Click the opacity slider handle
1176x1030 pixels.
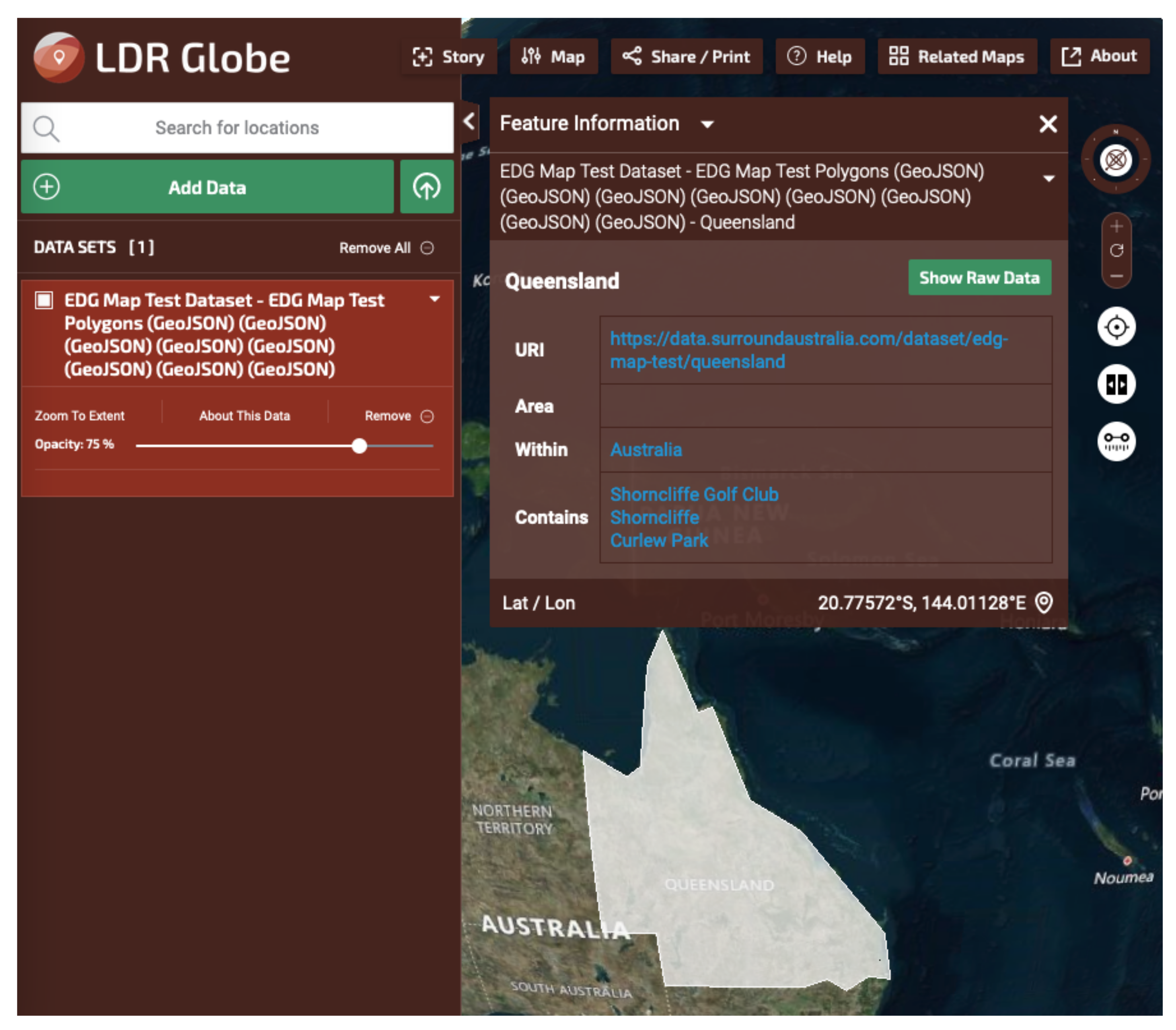[x=359, y=445]
